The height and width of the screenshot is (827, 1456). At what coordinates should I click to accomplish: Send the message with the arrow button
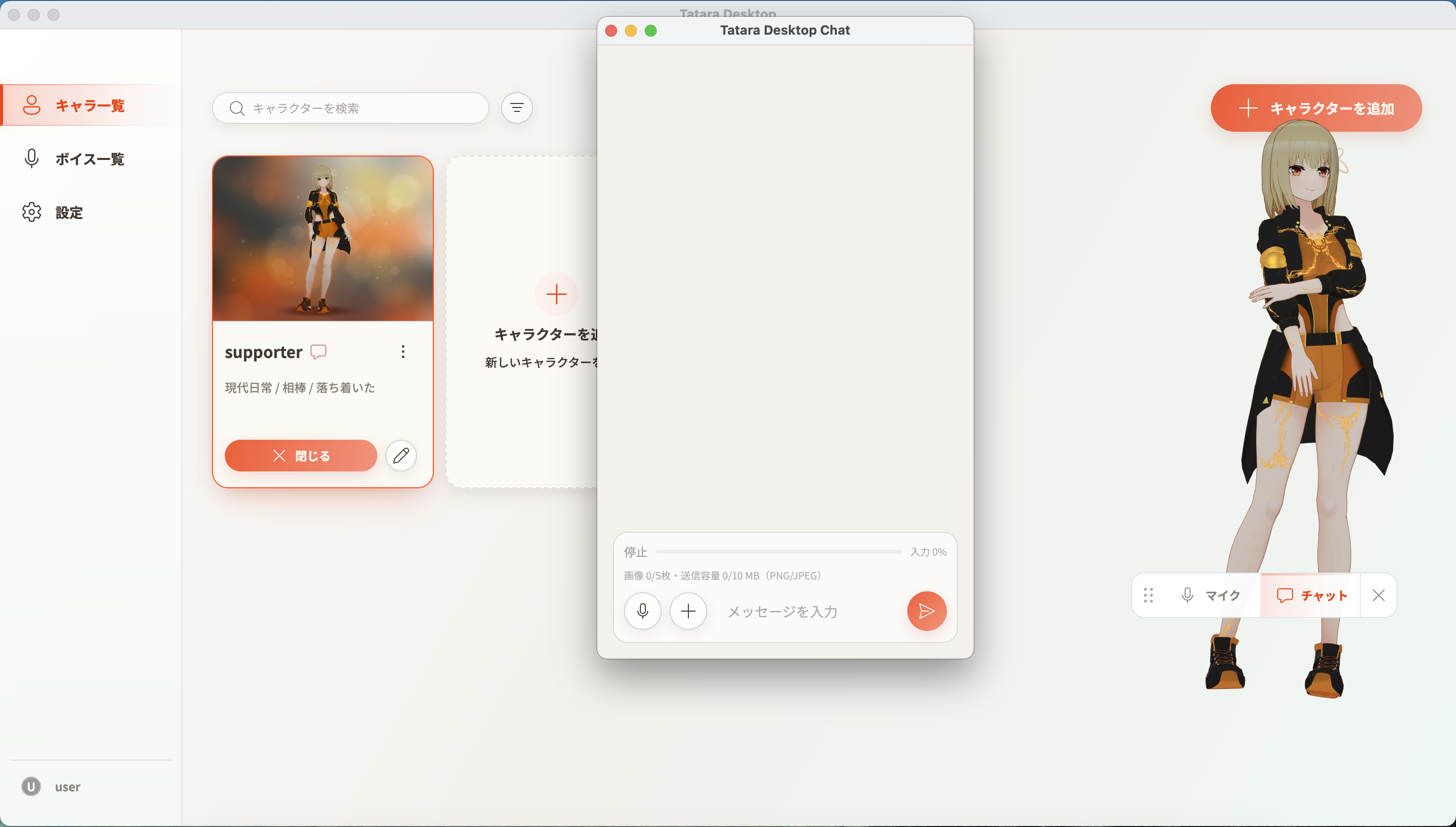pos(927,611)
